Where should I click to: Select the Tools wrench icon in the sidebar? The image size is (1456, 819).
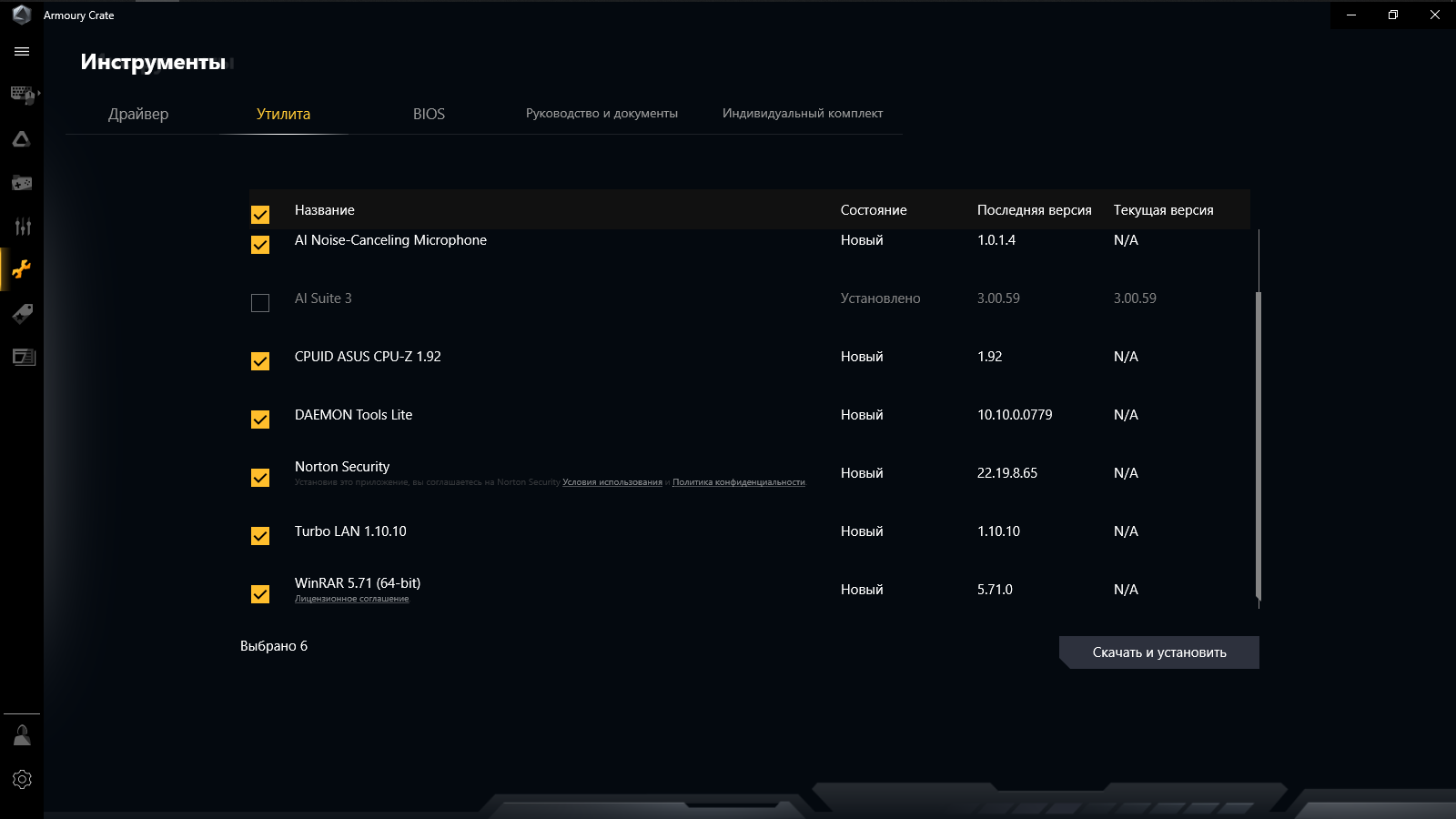tap(22, 269)
